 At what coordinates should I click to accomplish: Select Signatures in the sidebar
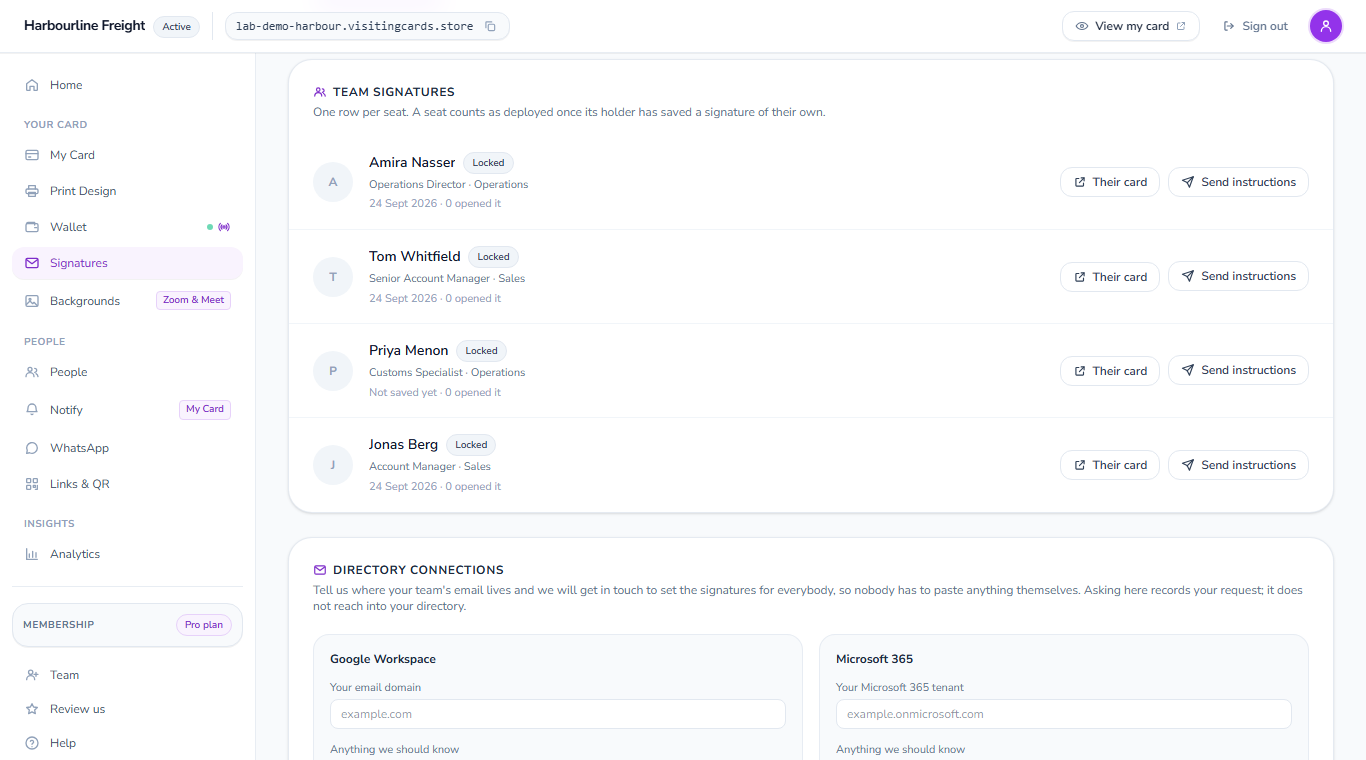(127, 263)
